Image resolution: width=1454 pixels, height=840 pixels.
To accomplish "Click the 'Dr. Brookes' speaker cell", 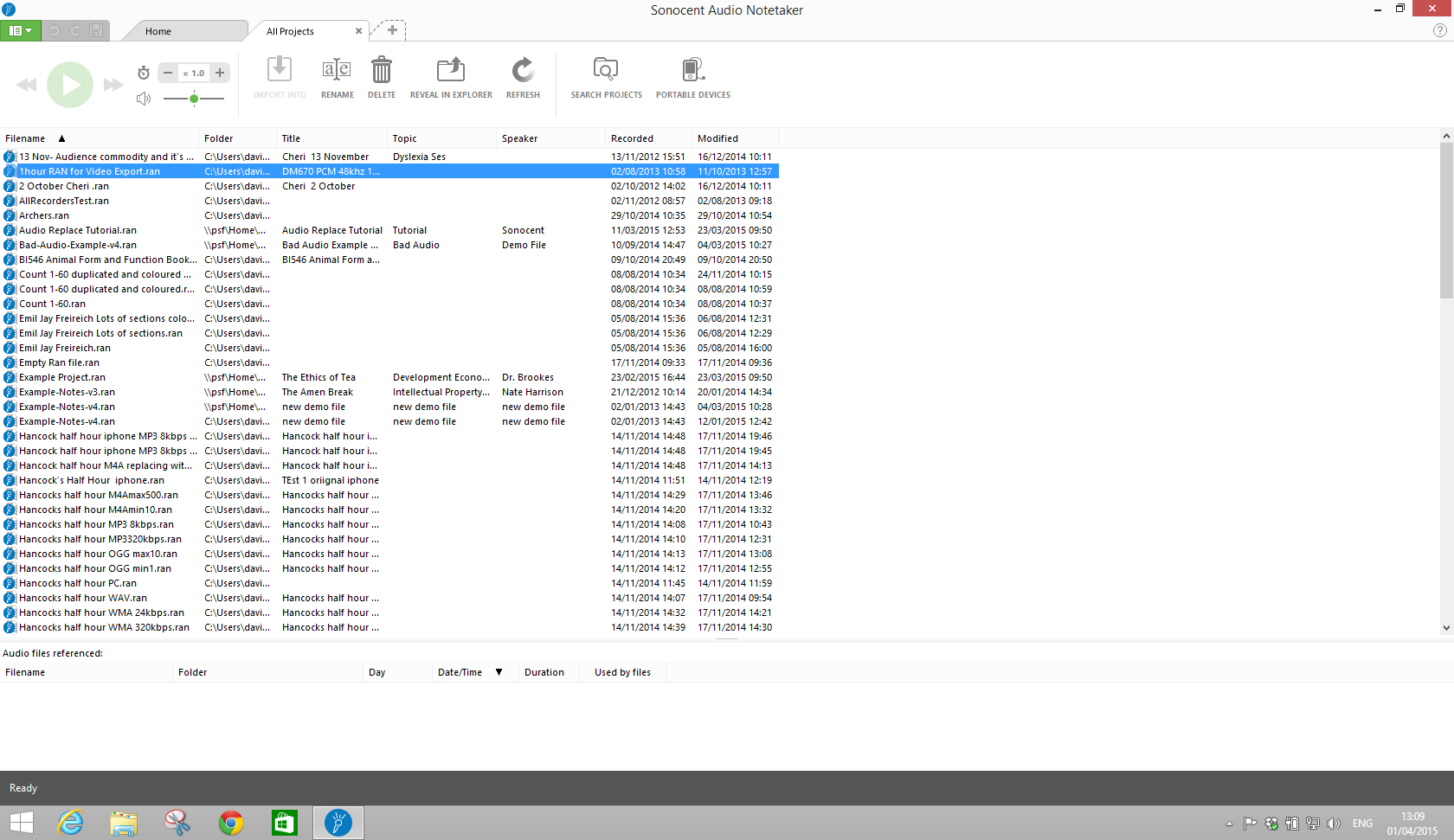I will tap(528, 377).
